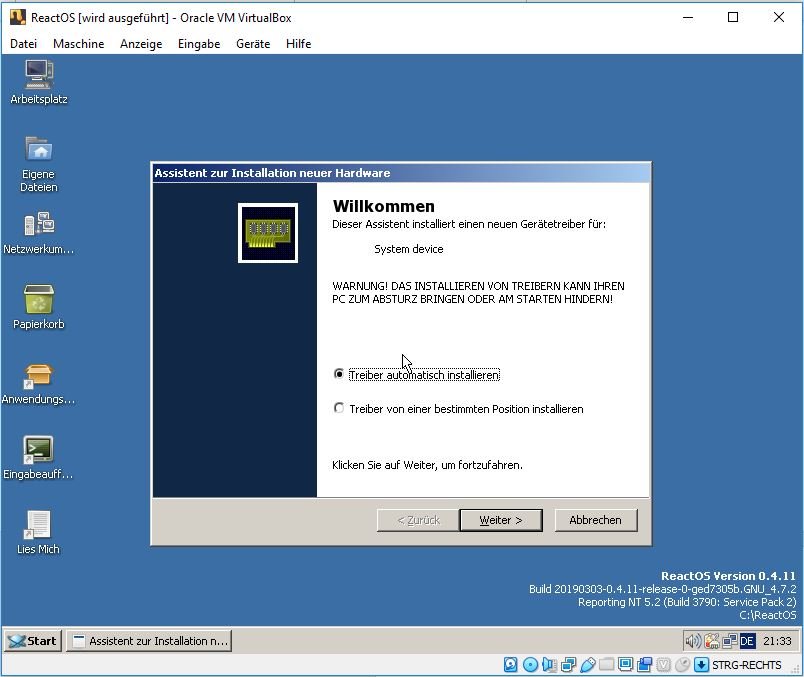Click the VirtualBox optical disc icon
This screenshot has height=677, width=804.
(x=530, y=665)
